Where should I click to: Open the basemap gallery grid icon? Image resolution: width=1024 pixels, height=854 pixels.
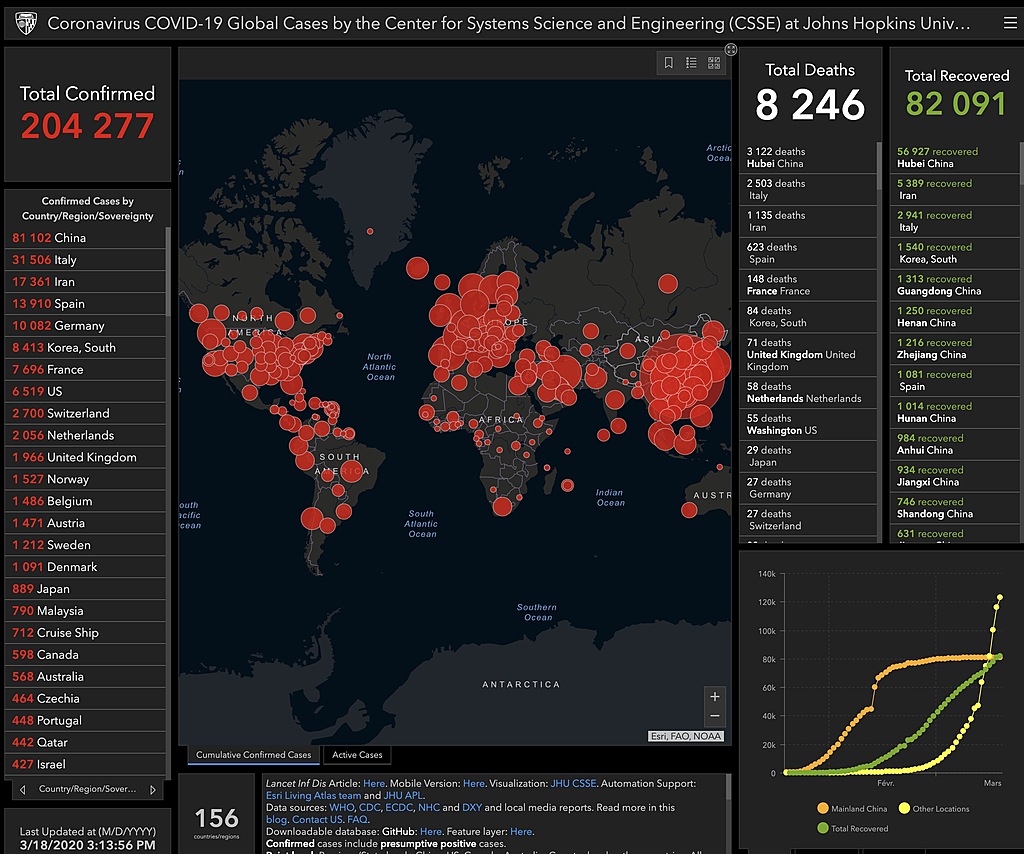coord(714,63)
